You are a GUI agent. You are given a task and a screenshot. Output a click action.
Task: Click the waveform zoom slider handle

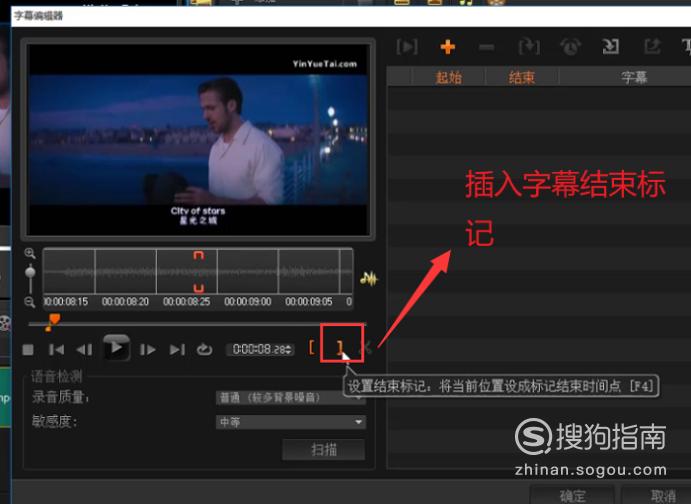point(30,272)
